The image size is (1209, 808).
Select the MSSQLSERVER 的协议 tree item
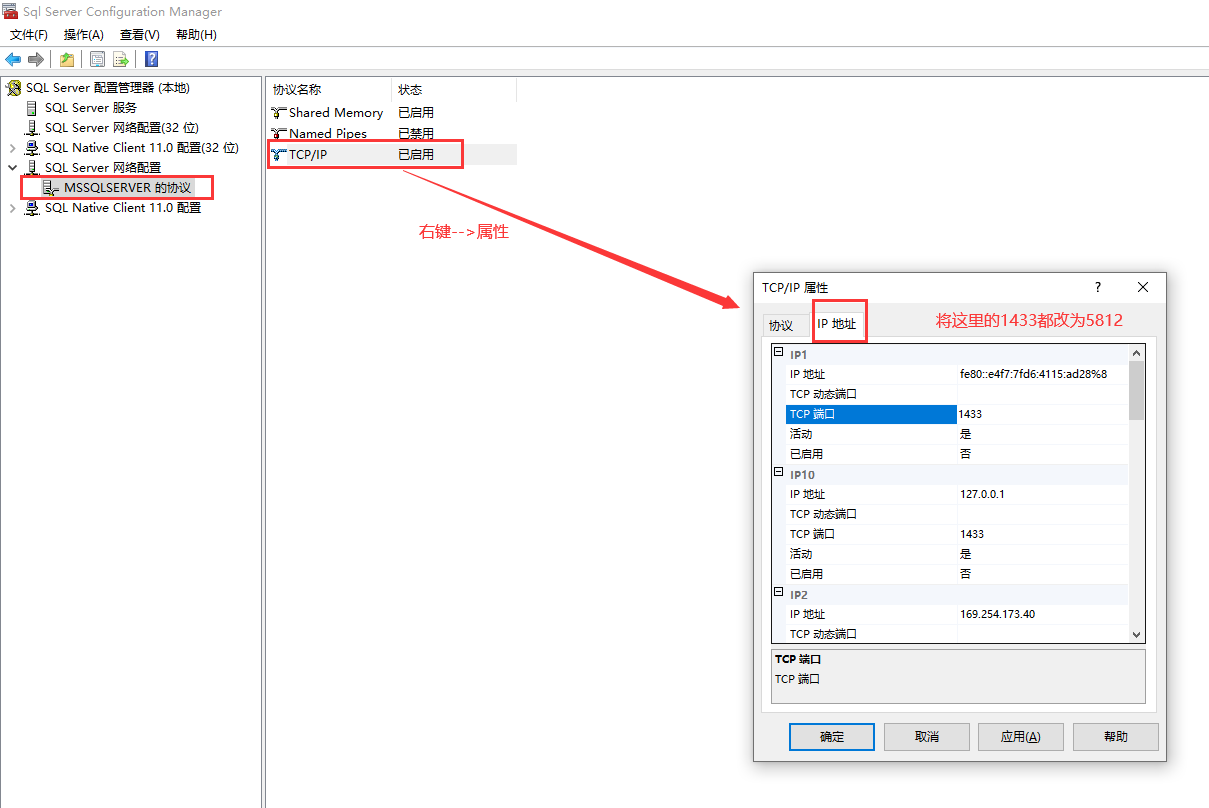pyautogui.click(x=126, y=187)
